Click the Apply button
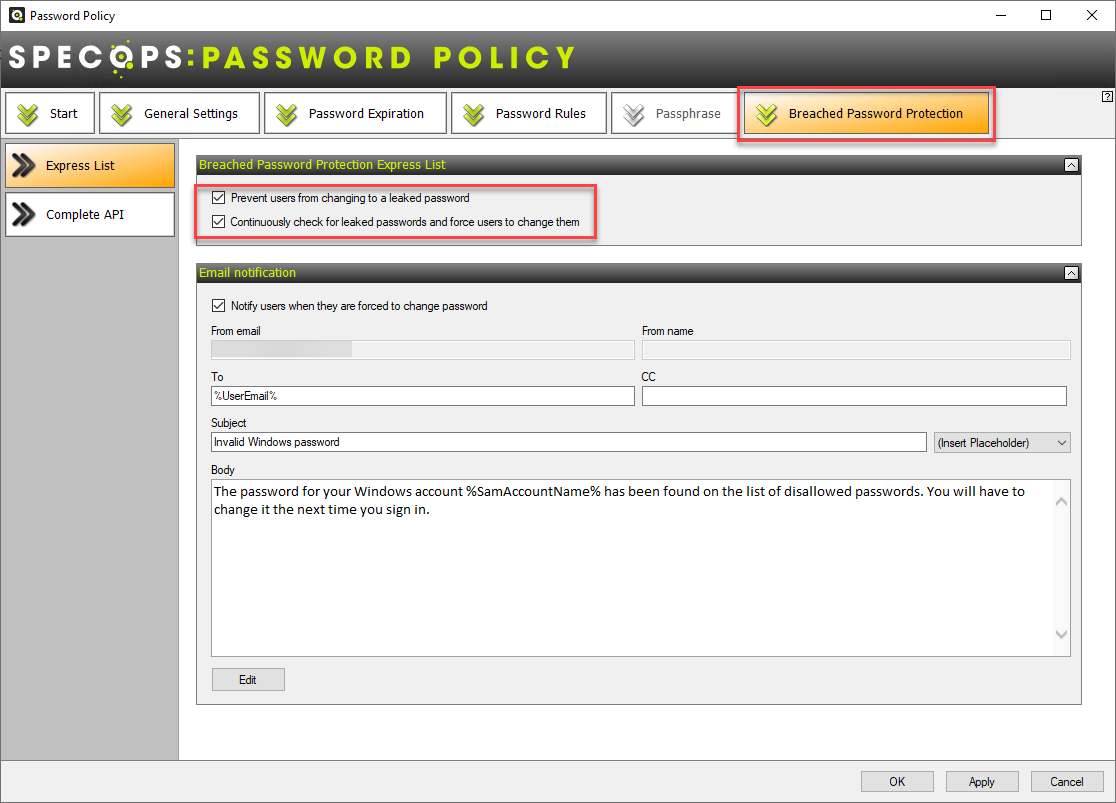The image size is (1116, 803). 981,782
